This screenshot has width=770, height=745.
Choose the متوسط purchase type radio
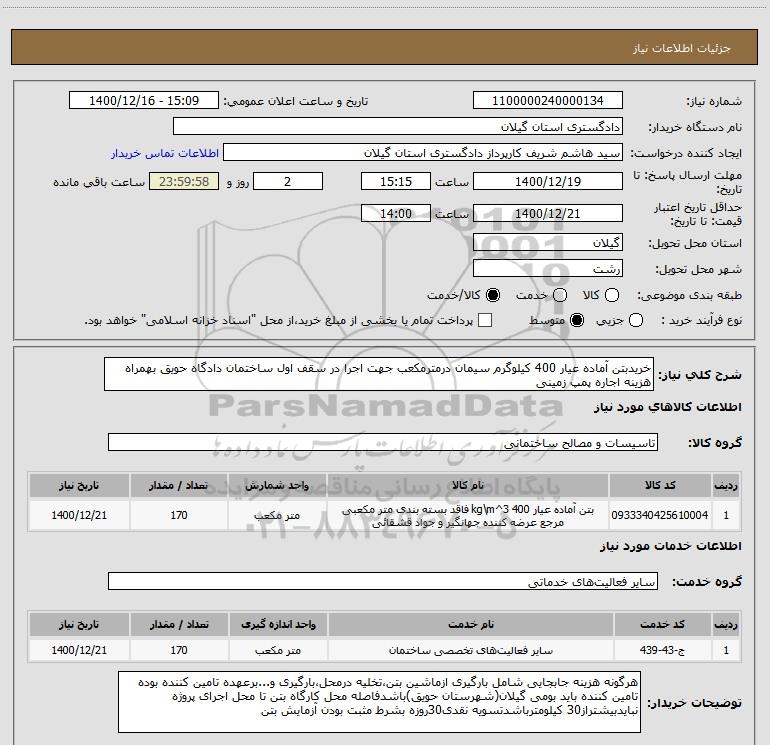pyautogui.click(x=577, y=321)
